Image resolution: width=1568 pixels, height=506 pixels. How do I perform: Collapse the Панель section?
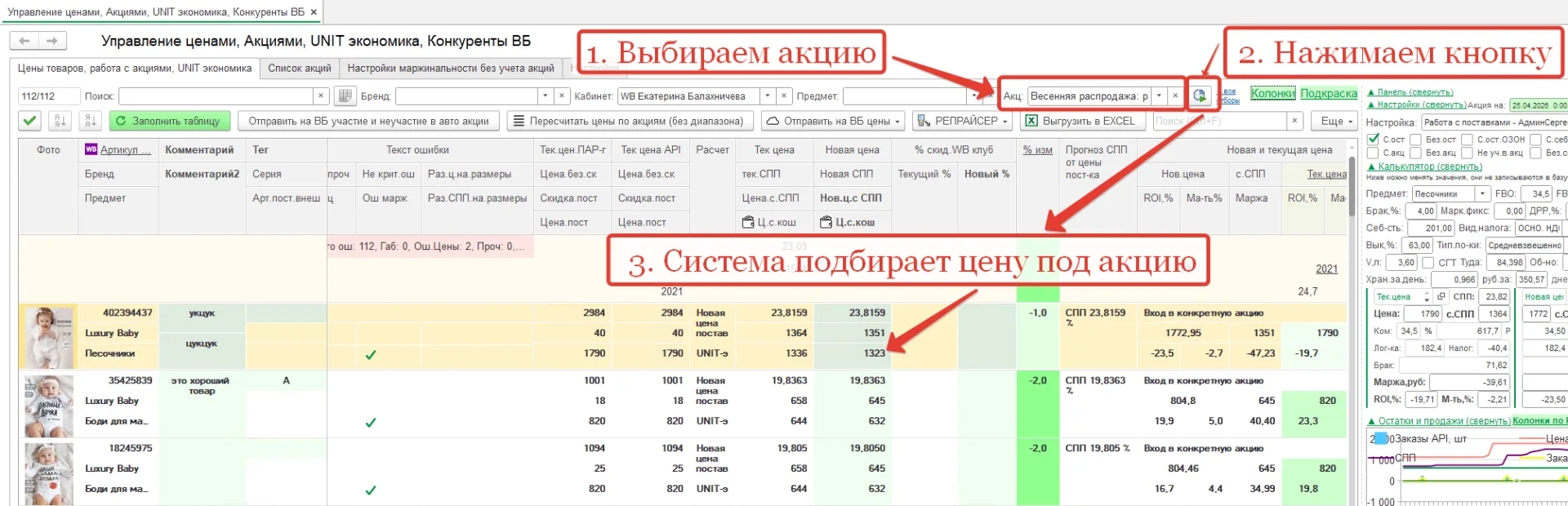[1410, 92]
